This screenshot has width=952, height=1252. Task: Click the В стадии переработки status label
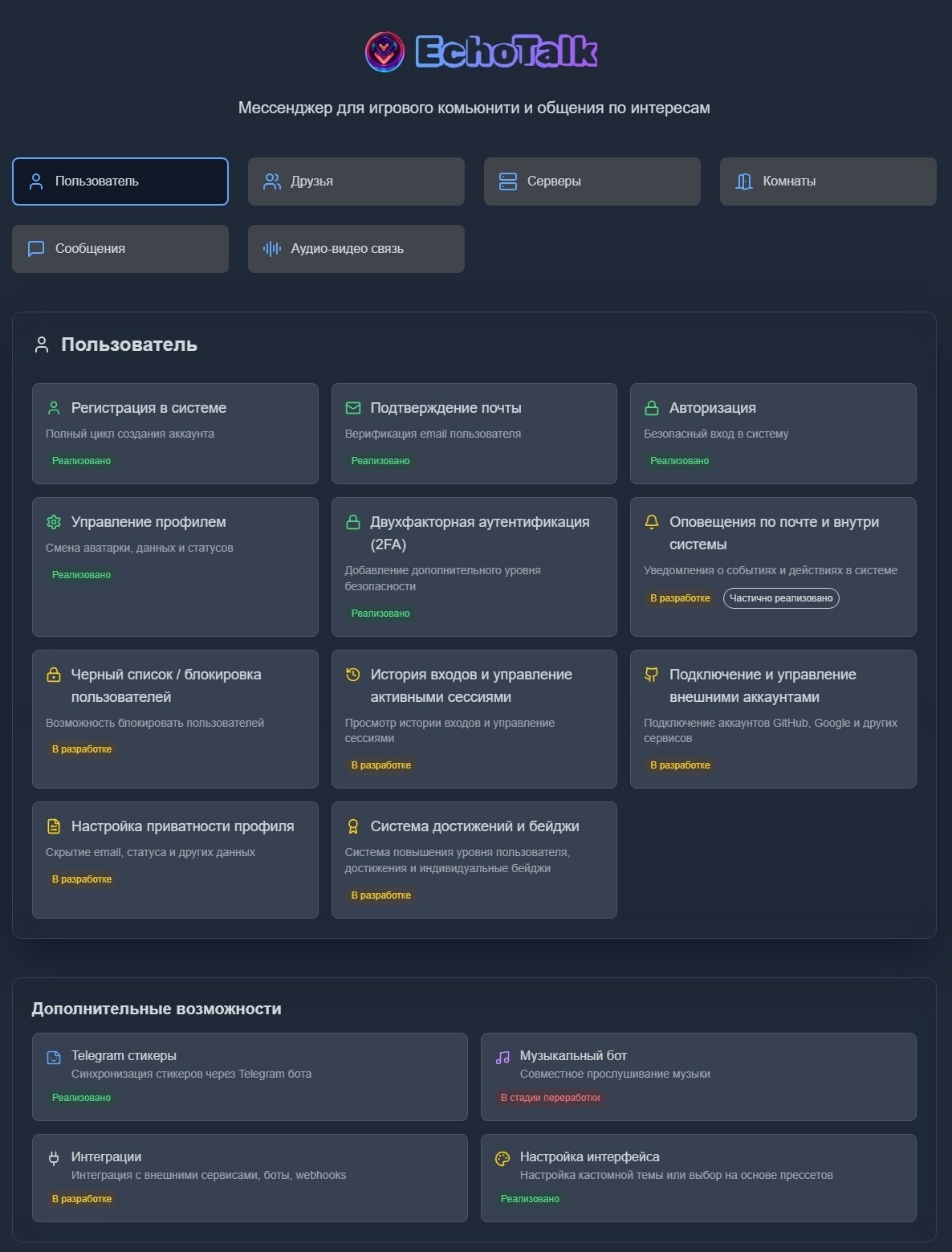(x=550, y=1098)
